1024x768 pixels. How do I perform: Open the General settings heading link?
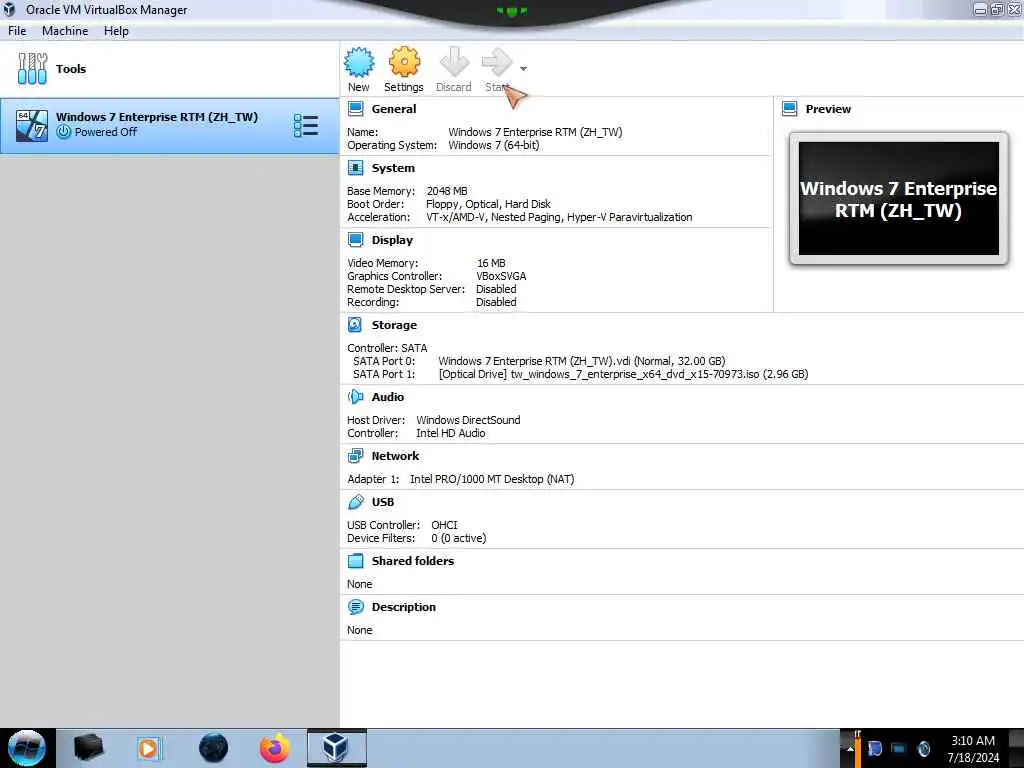pyautogui.click(x=394, y=109)
